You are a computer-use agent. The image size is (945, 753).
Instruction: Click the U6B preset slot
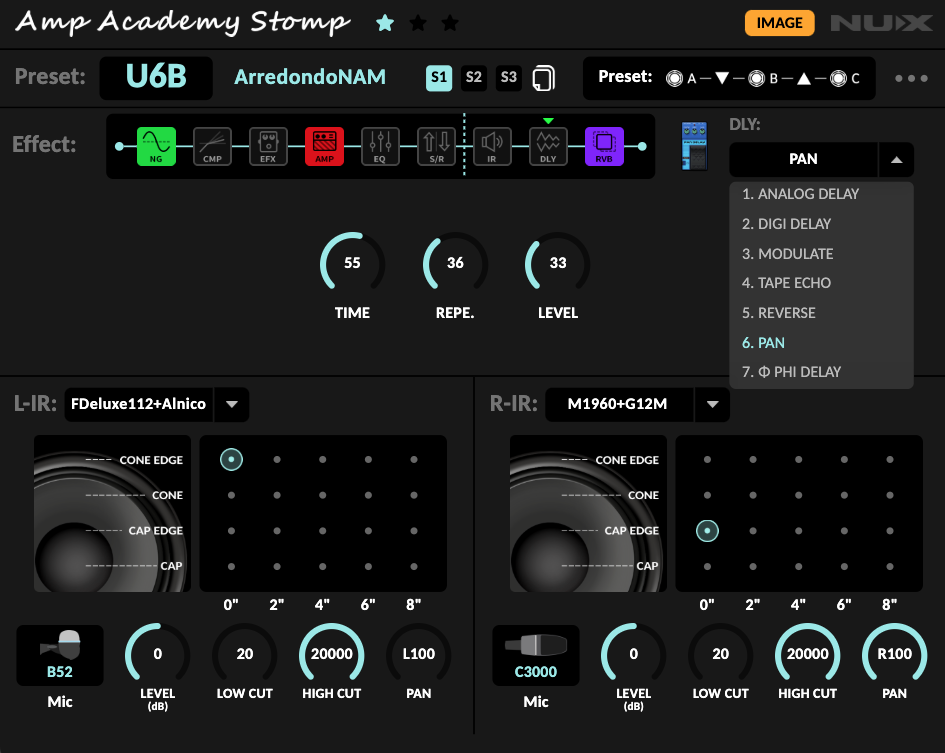pyautogui.click(x=156, y=77)
